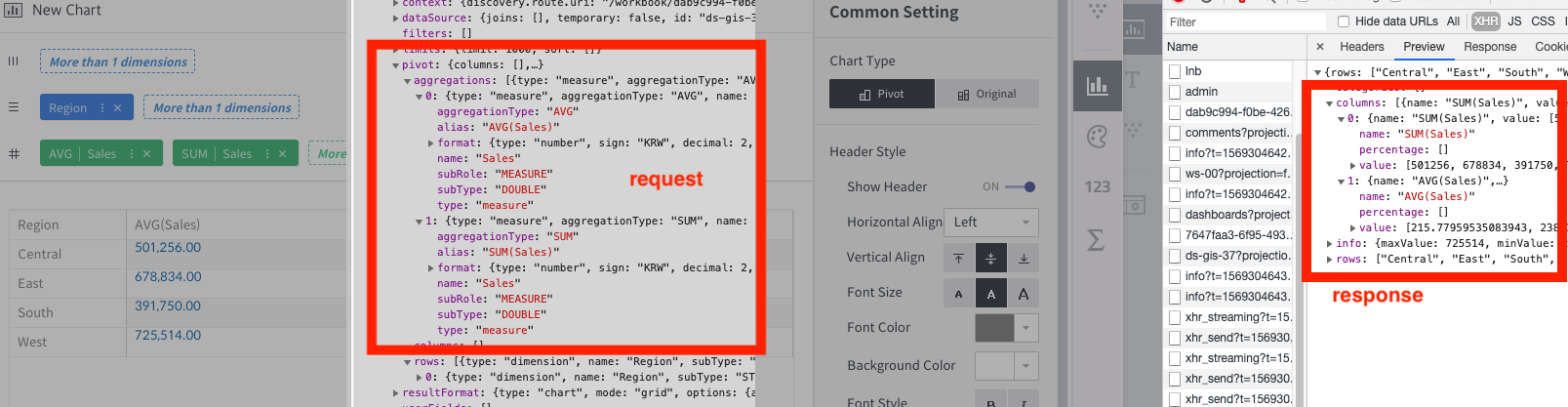Viewport: 1568px width, 407px height.
Task: Check the Hide data URLs checkbox
Action: click(x=1344, y=21)
